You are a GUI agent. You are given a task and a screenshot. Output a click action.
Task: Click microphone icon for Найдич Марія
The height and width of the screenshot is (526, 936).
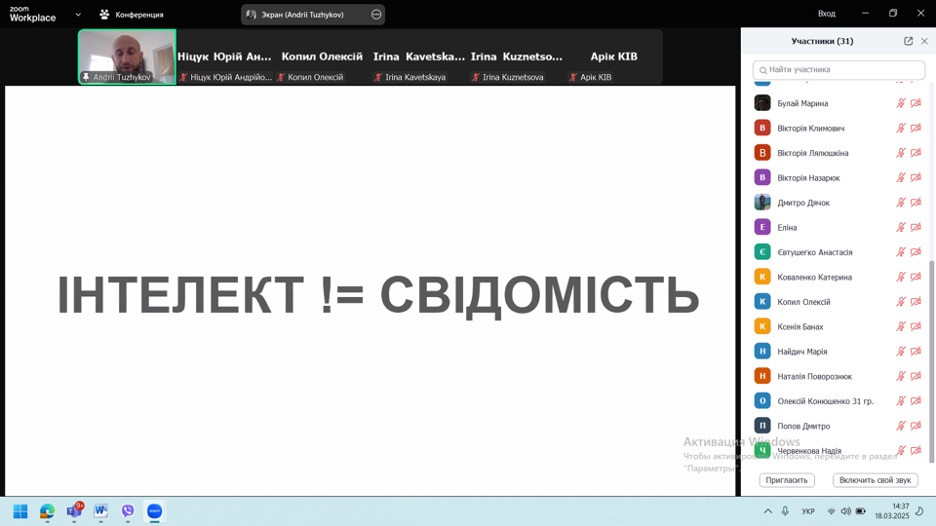click(901, 351)
